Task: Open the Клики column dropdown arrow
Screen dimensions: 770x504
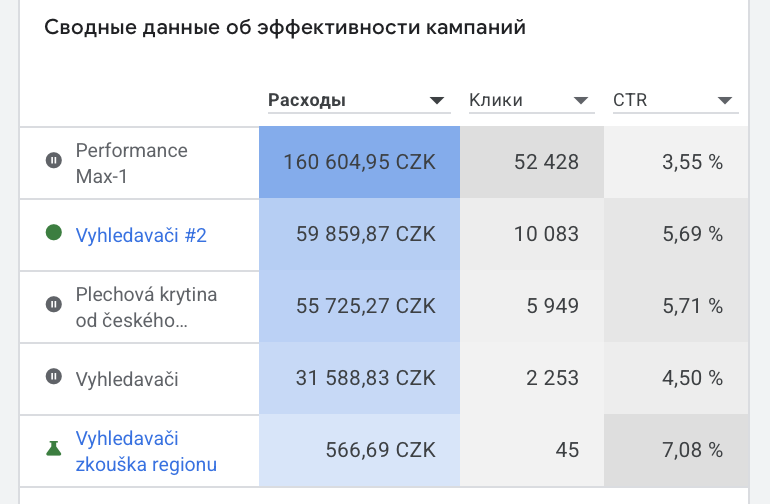Action: 580,100
